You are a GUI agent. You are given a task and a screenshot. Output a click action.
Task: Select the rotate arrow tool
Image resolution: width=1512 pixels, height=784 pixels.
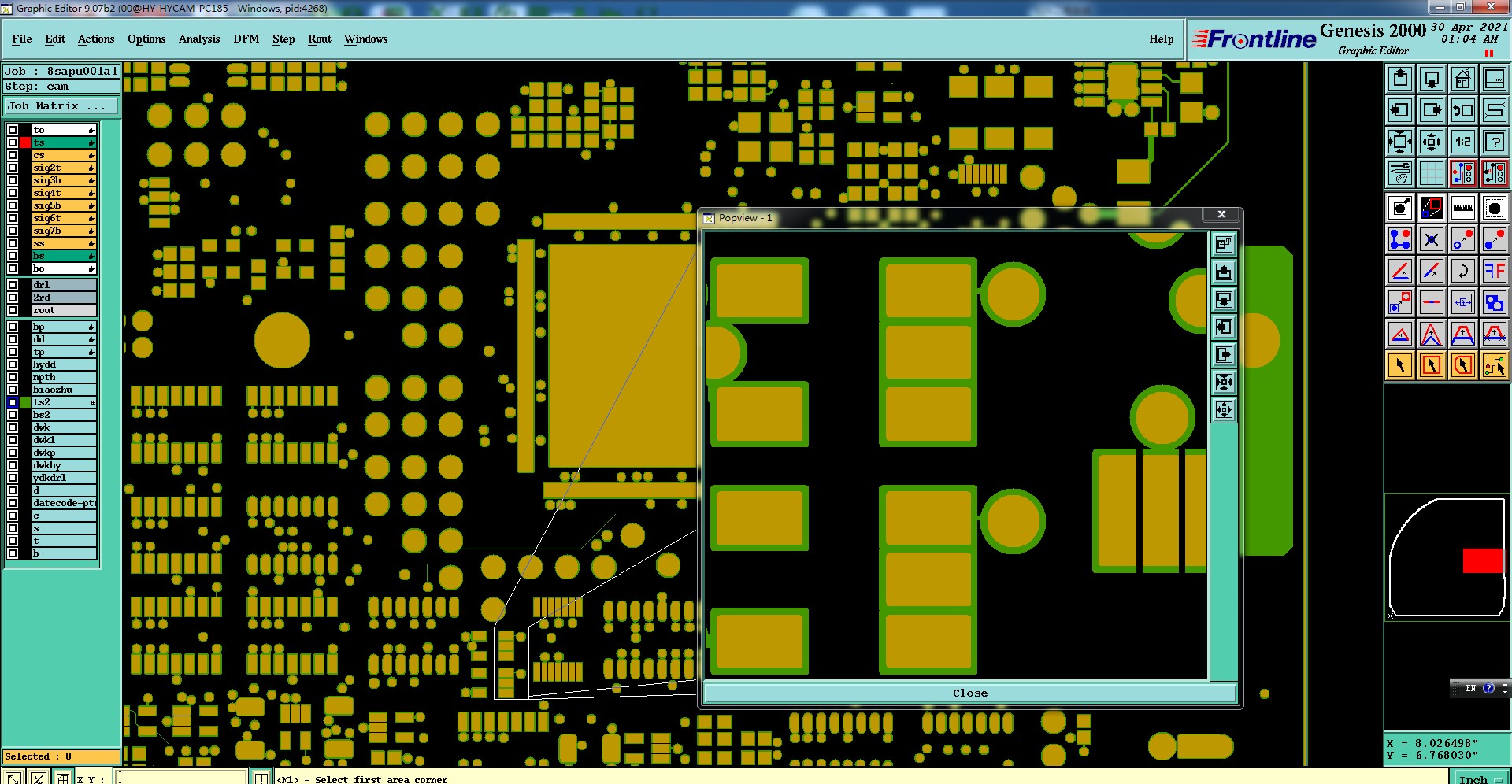(1463, 271)
